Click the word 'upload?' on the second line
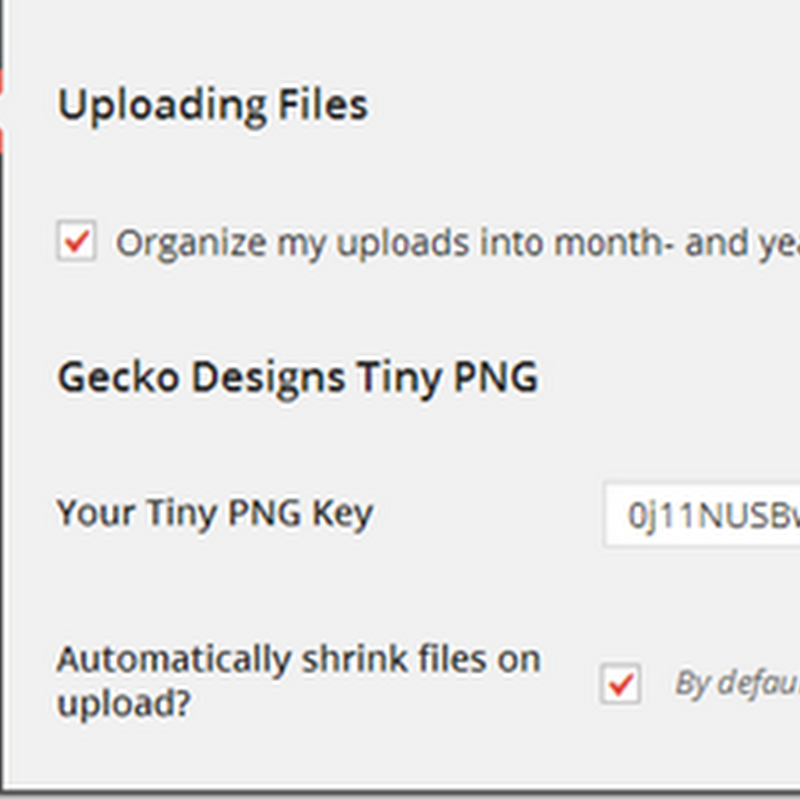Image resolution: width=800 pixels, height=800 pixels. point(124,703)
